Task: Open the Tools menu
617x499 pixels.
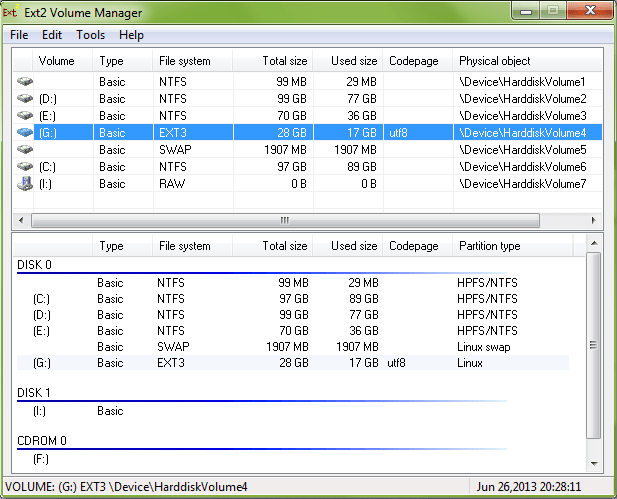Action: 91,35
